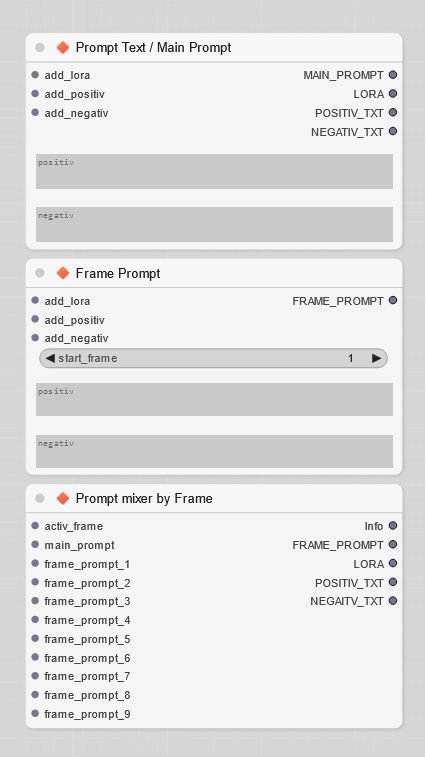Image resolution: width=426 pixels, height=757 pixels.
Task: Focus the negativ text box in Frame Prompt
Action: tap(214, 451)
